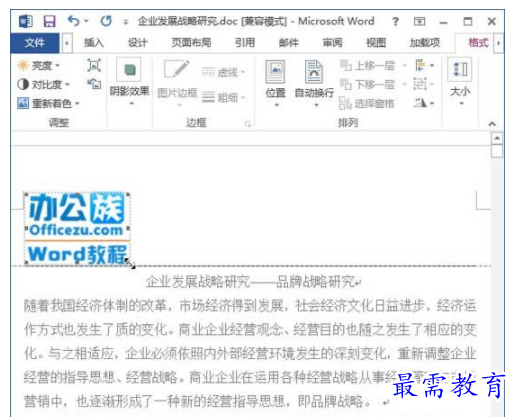Switch to the 邮件 tab
The height and width of the screenshot is (417, 514).
(x=289, y=43)
